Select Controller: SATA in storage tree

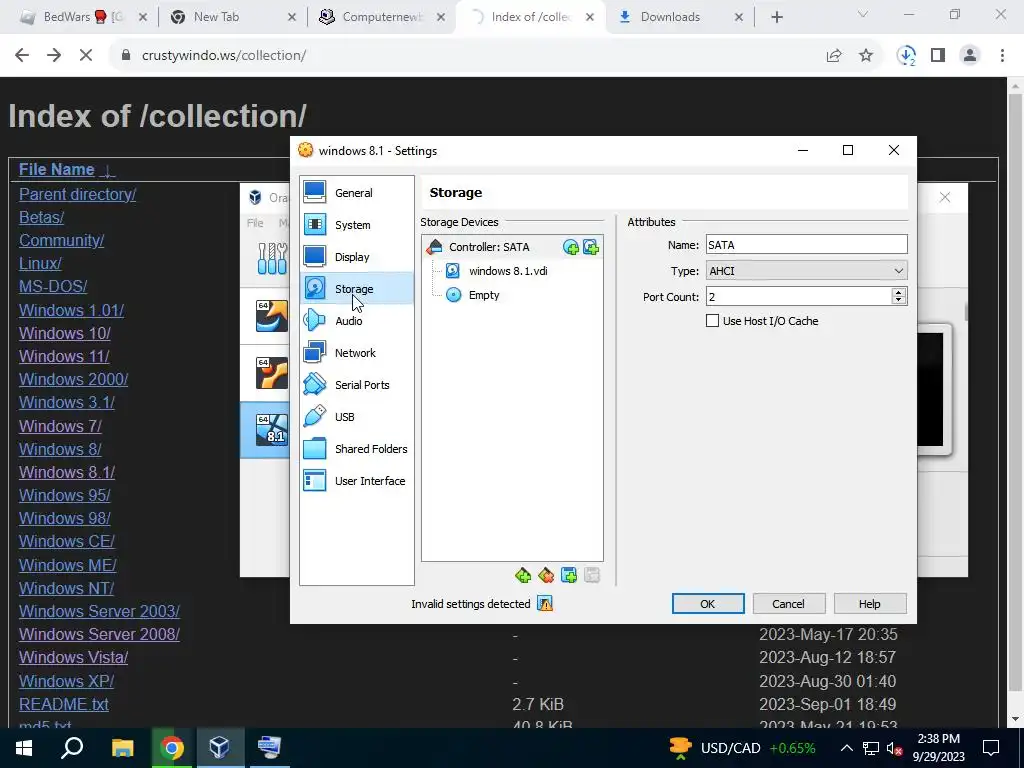(x=489, y=247)
